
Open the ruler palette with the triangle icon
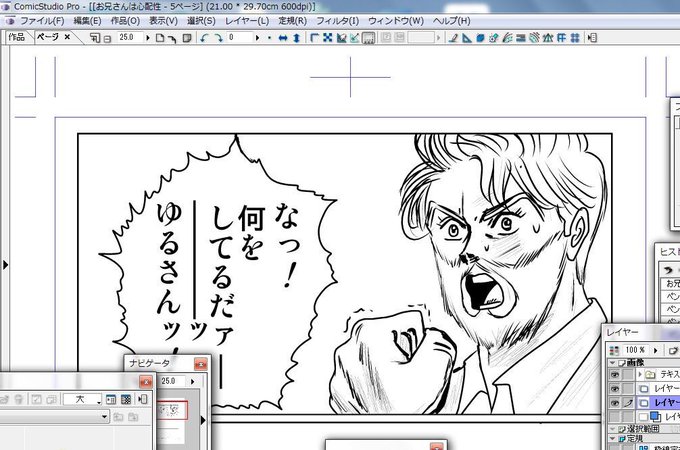(x=467, y=38)
